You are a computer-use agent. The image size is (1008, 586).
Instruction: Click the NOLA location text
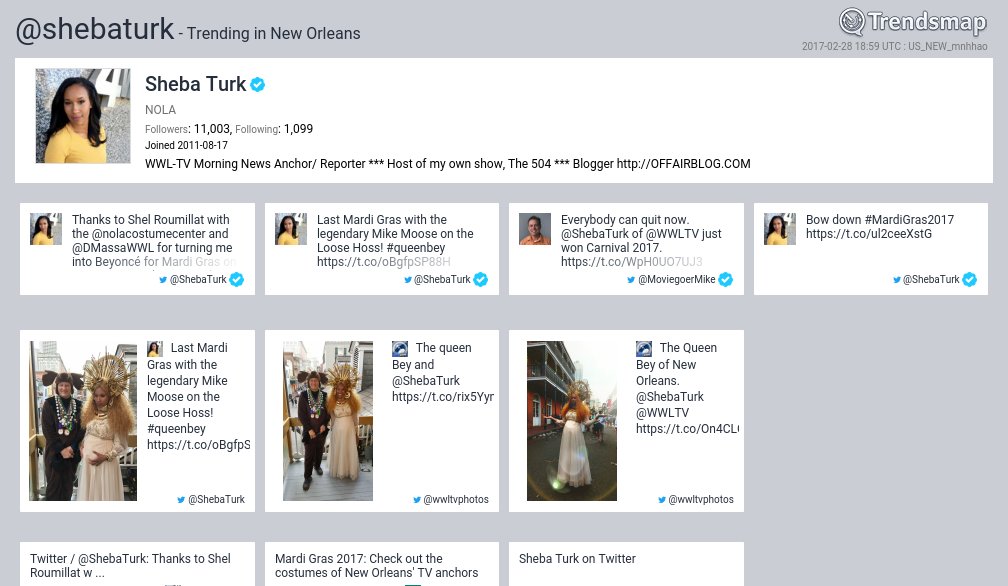coord(160,110)
